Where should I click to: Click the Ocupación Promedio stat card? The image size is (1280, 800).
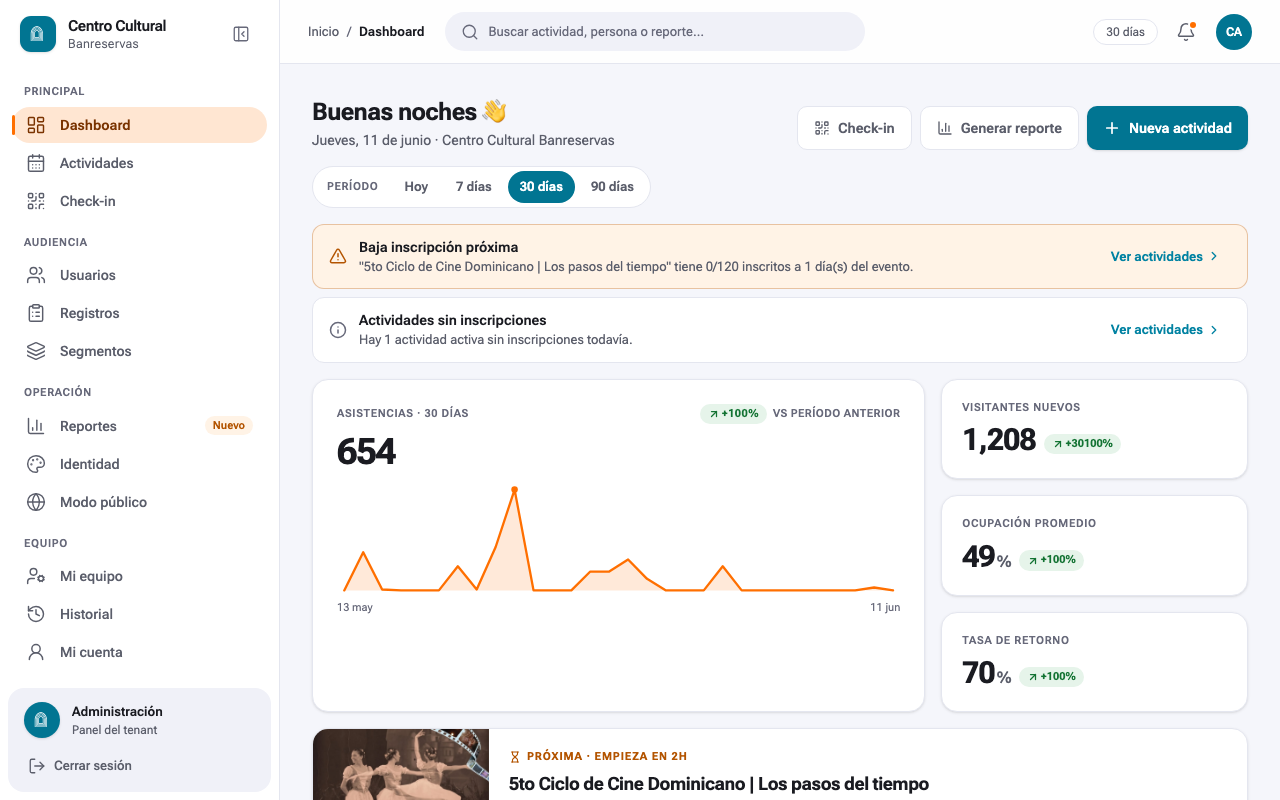(x=1094, y=546)
